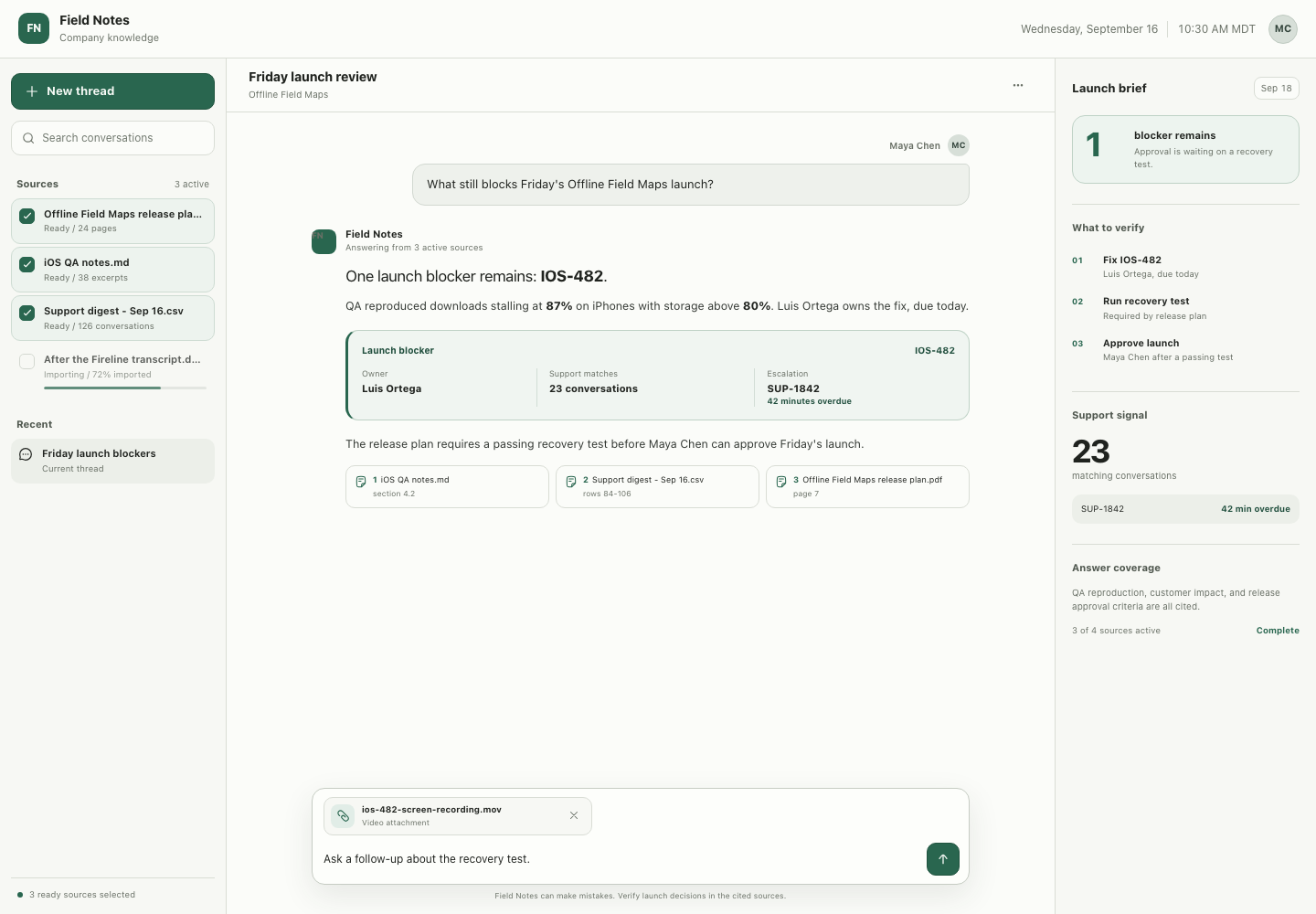1316x914 pixels.
Task: Click the search magnifier icon
Action: (x=28, y=138)
